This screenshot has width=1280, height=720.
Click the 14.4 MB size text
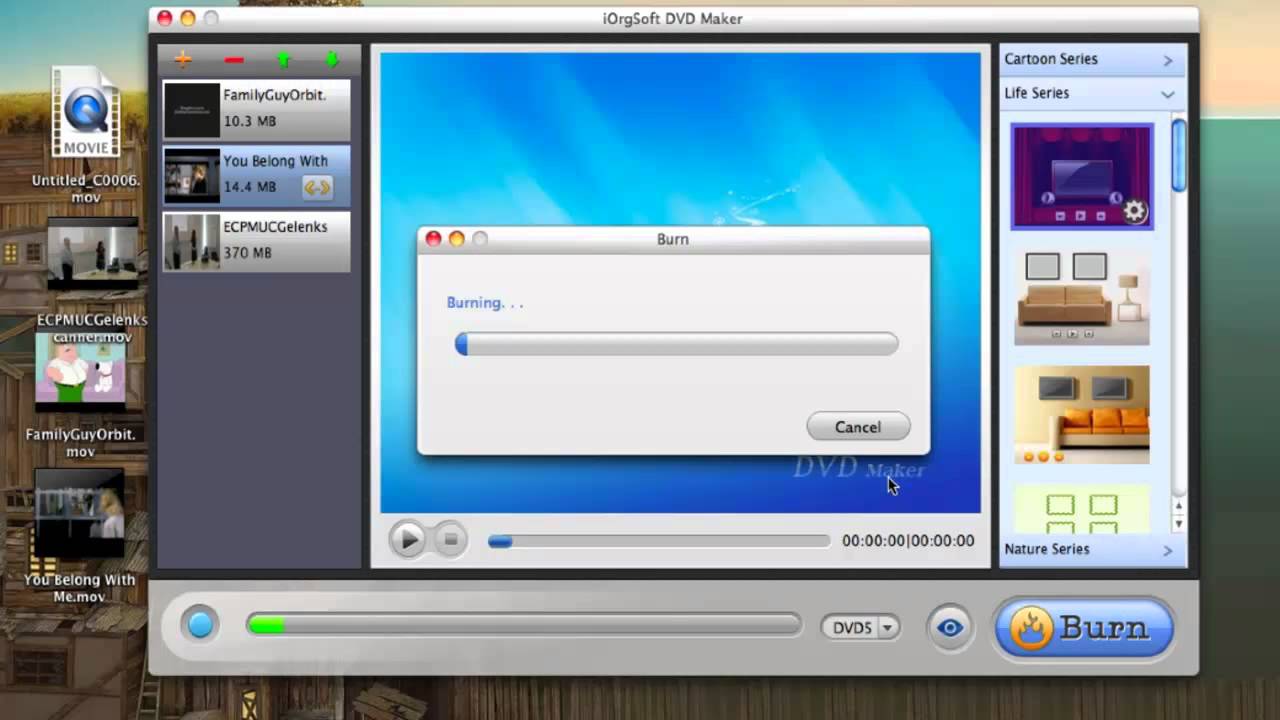(x=249, y=187)
